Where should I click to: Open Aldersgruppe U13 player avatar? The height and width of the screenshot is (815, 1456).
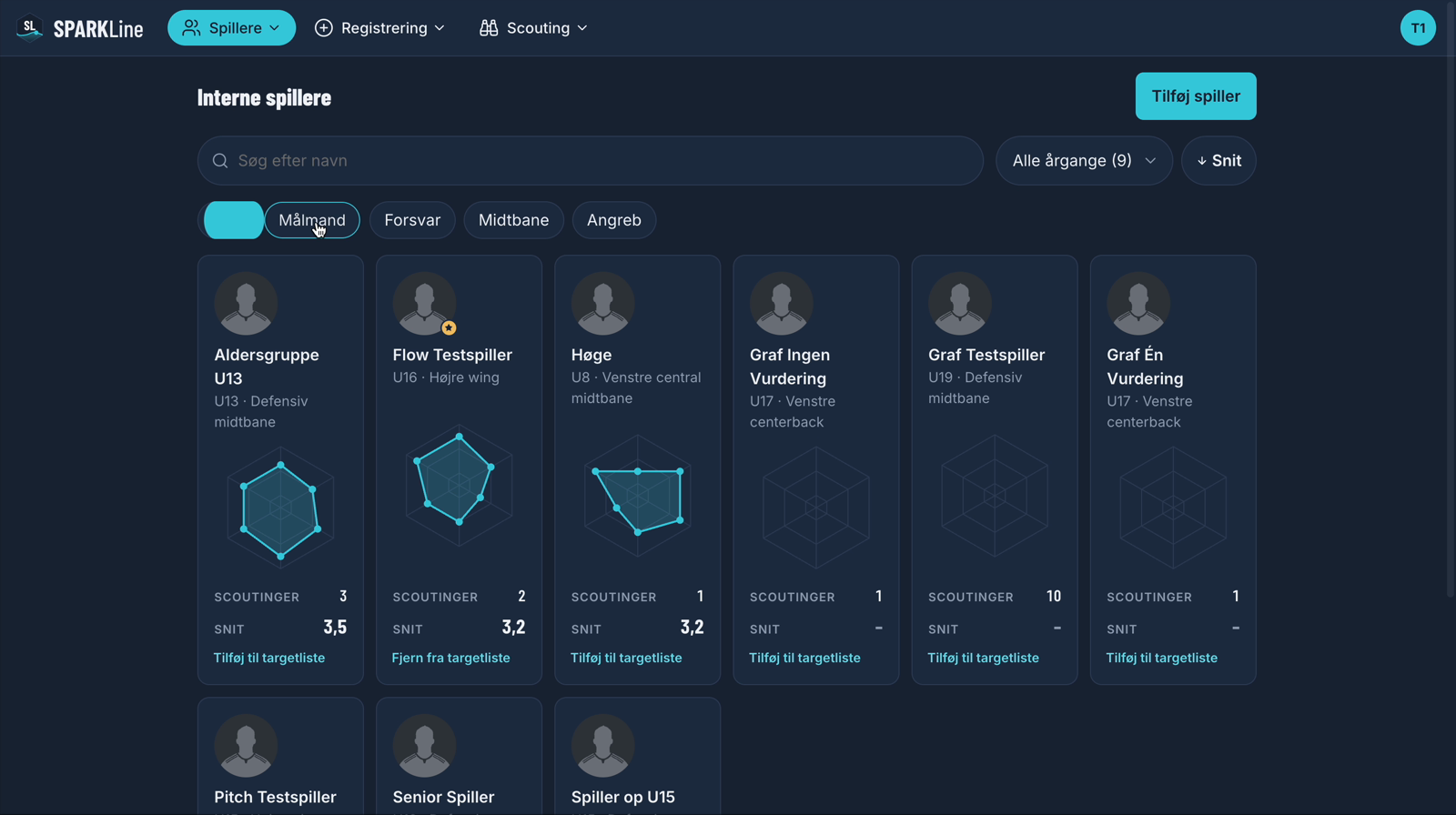(x=246, y=304)
